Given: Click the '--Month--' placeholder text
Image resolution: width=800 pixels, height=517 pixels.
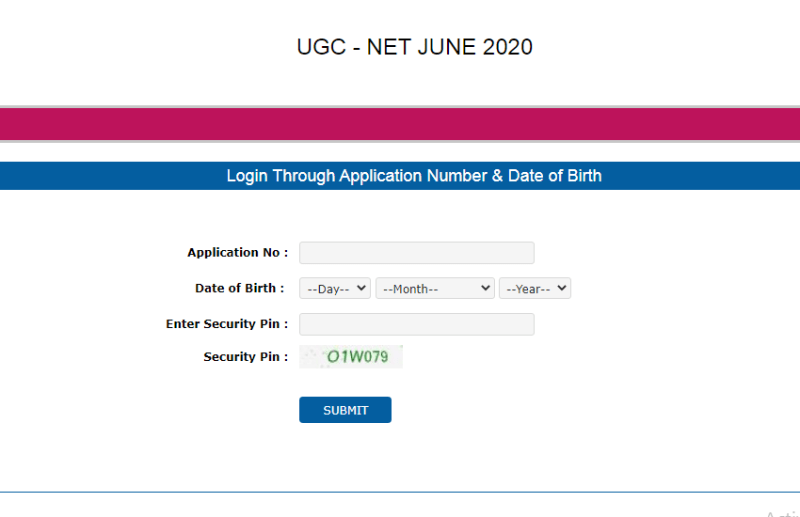Looking at the screenshot, I should coord(411,289).
